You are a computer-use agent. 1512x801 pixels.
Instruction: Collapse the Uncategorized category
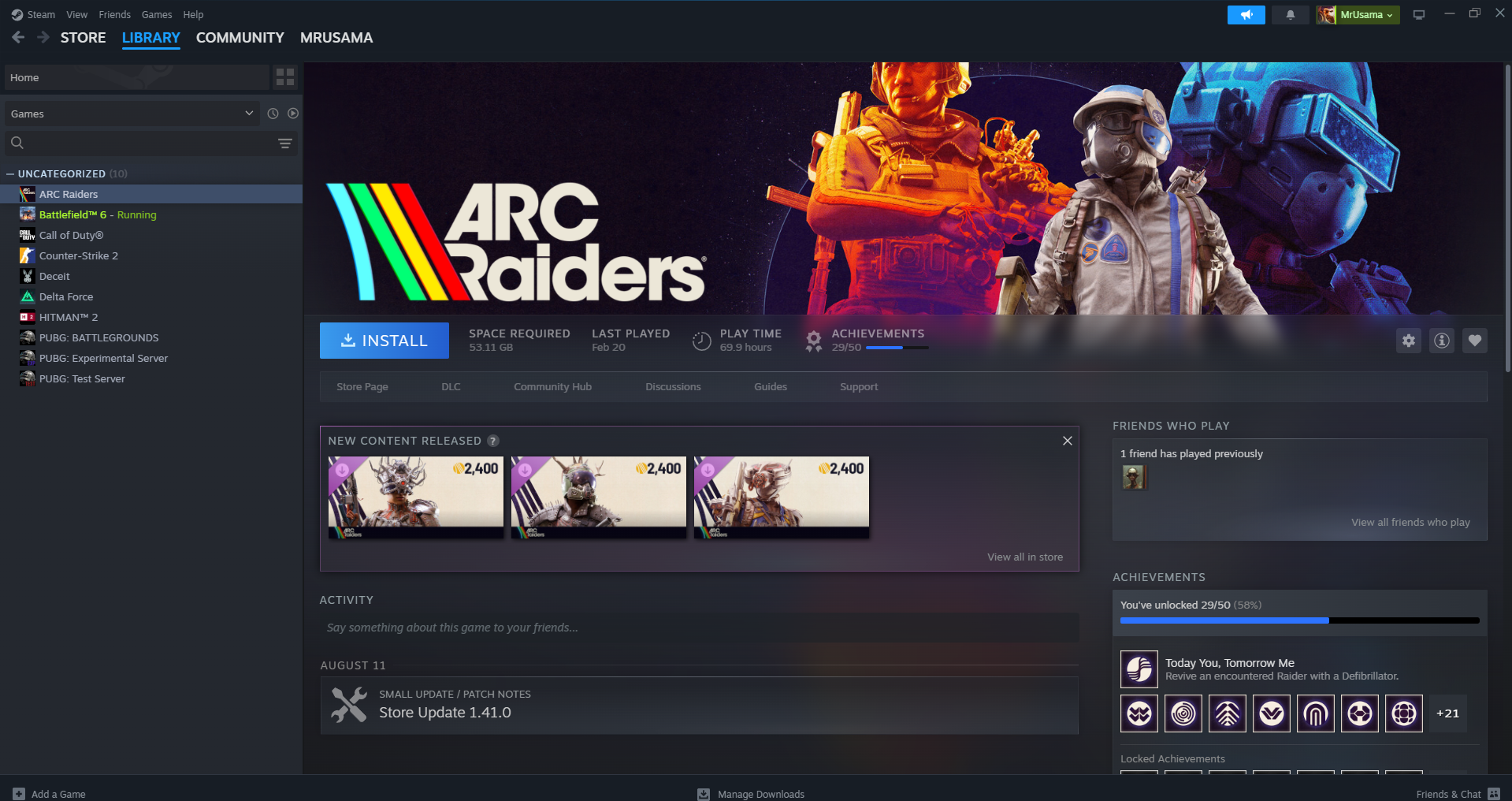[10, 173]
